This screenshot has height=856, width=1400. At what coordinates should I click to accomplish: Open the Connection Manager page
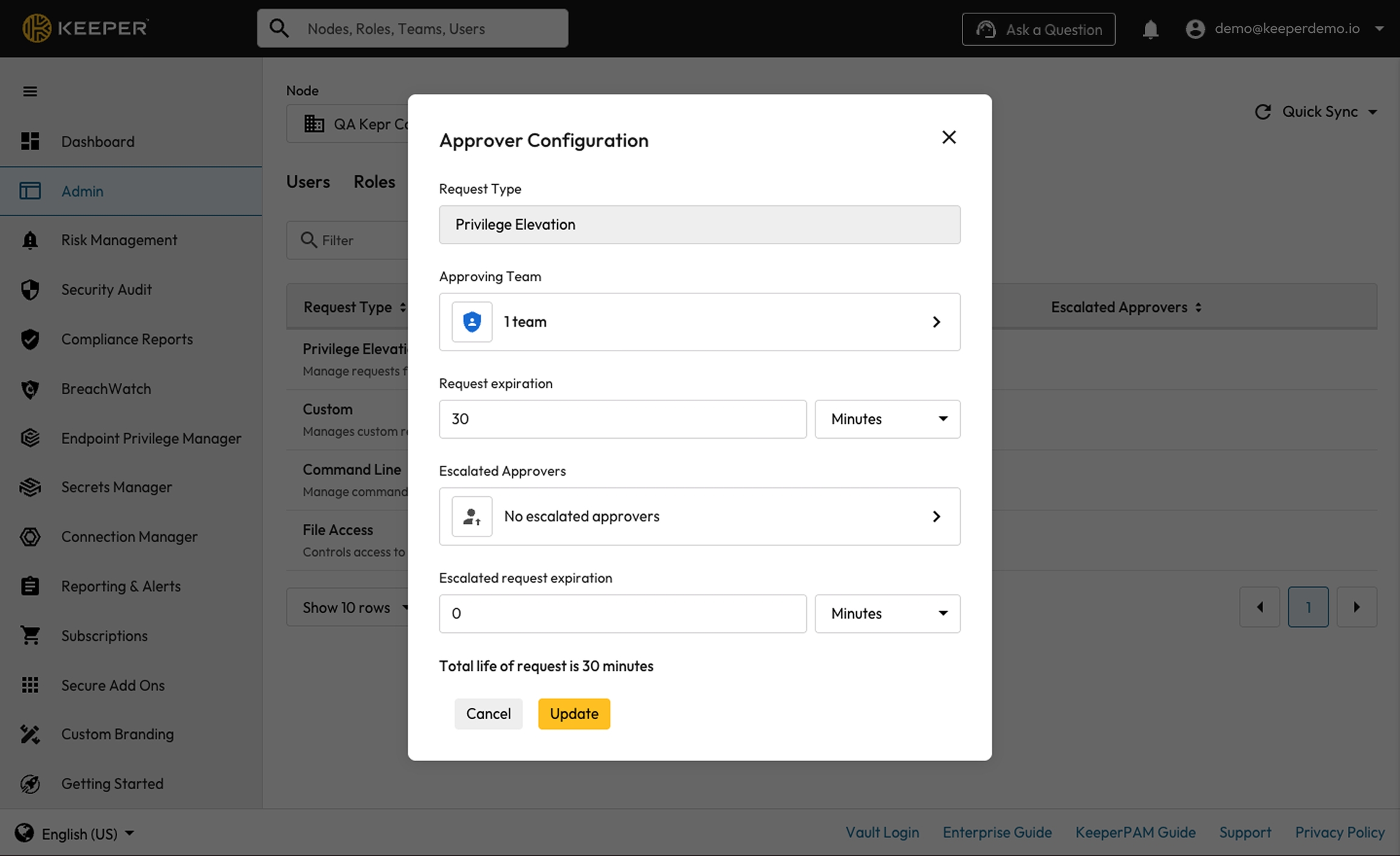[x=129, y=536]
